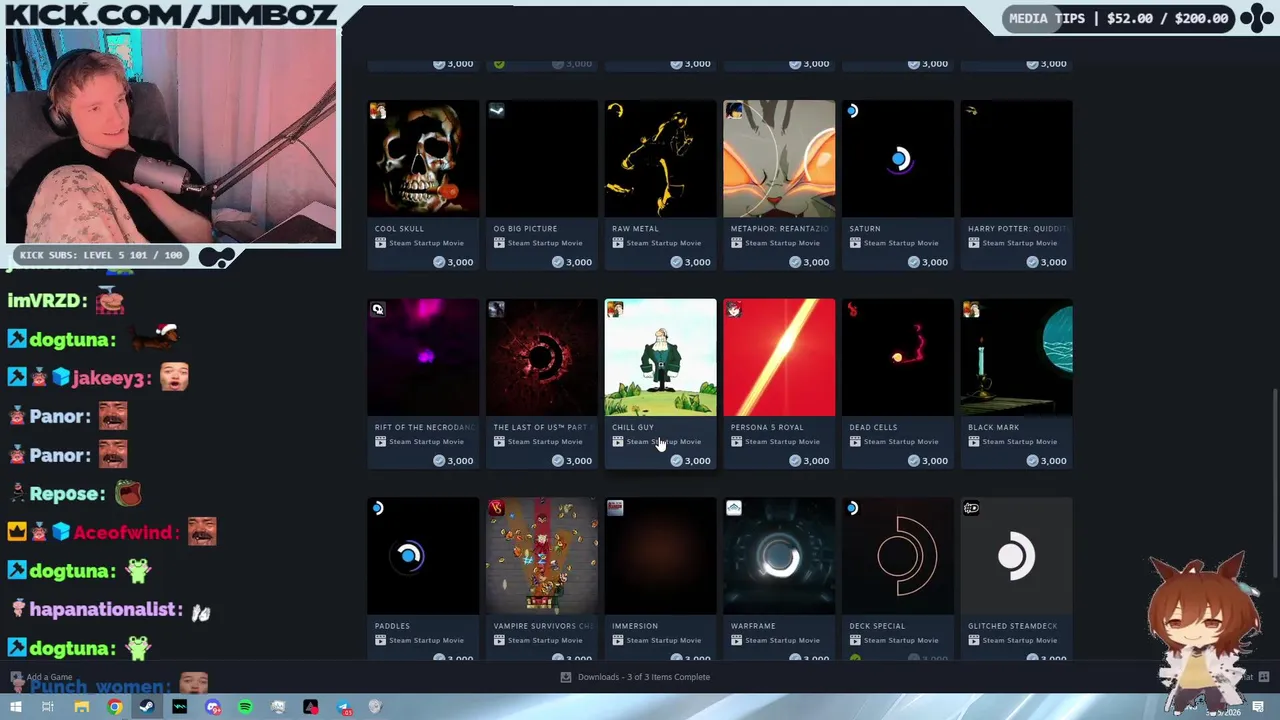Open the Deck Special thumbnail

(x=898, y=555)
